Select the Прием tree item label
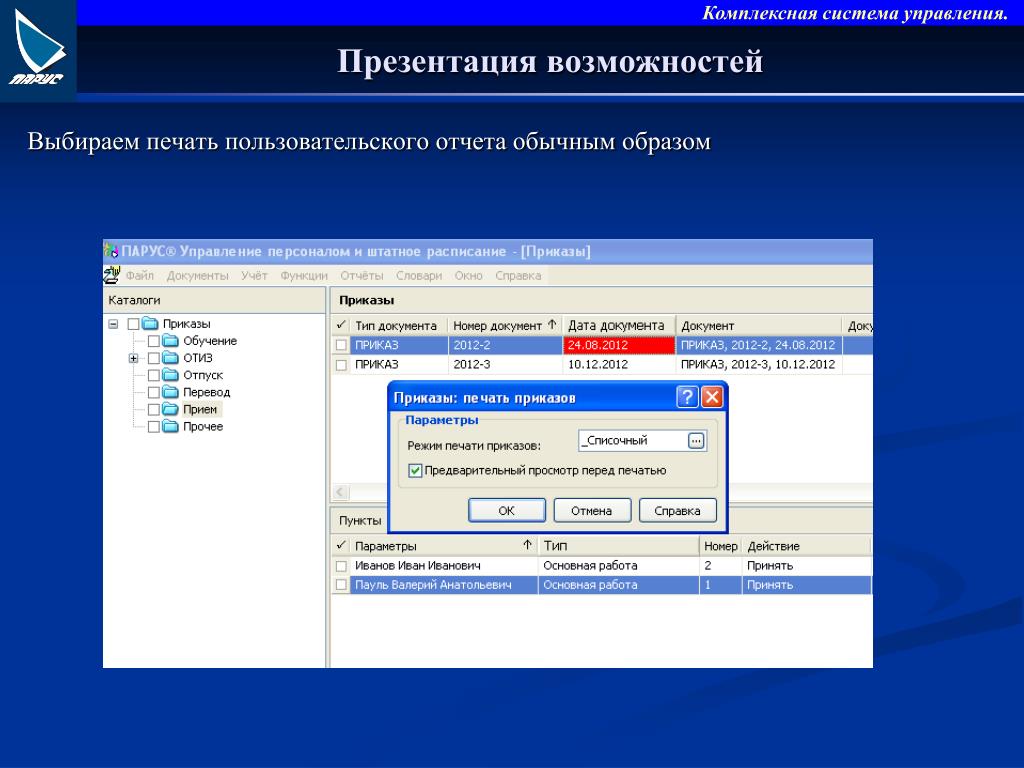The height and width of the screenshot is (768, 1024). point(200,409)
